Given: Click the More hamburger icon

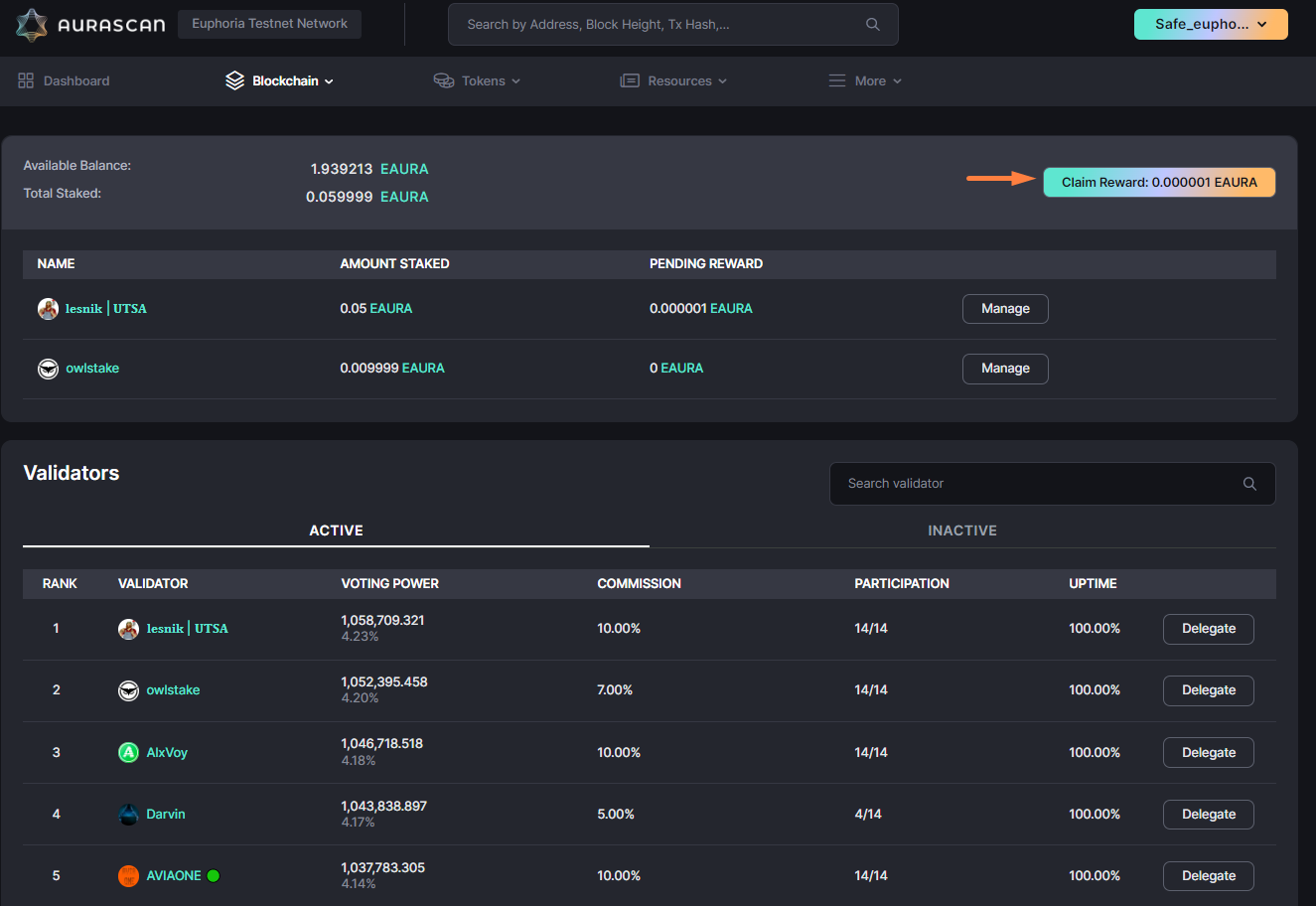Looking at the screenshot, I should point(837,80).
